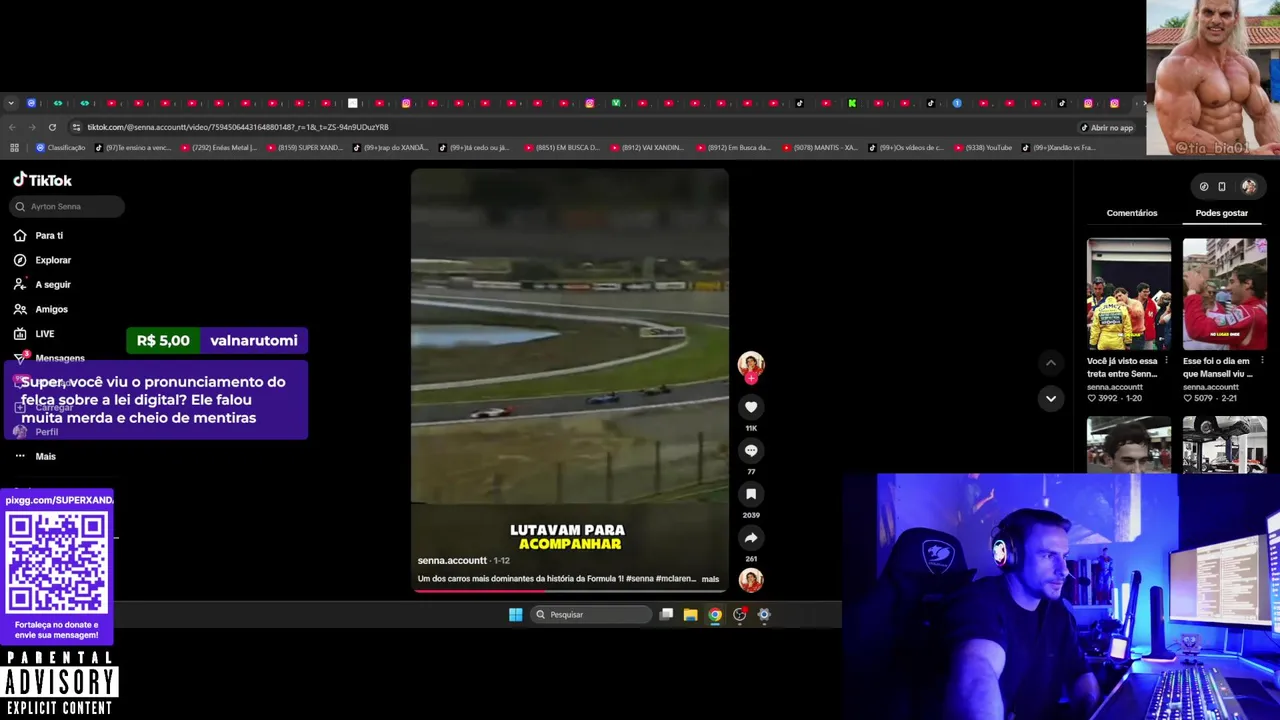The width and height of the screenshot is (1280, 720).
Task: Share video with the arrow icon
Action: (751, 538)
